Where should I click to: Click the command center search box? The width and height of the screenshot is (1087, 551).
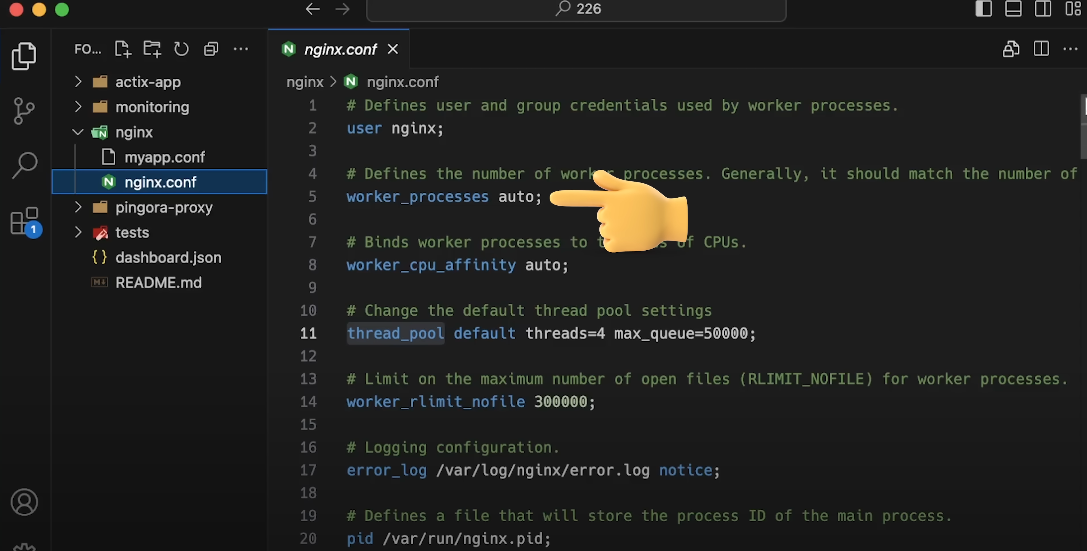(576, 10)
